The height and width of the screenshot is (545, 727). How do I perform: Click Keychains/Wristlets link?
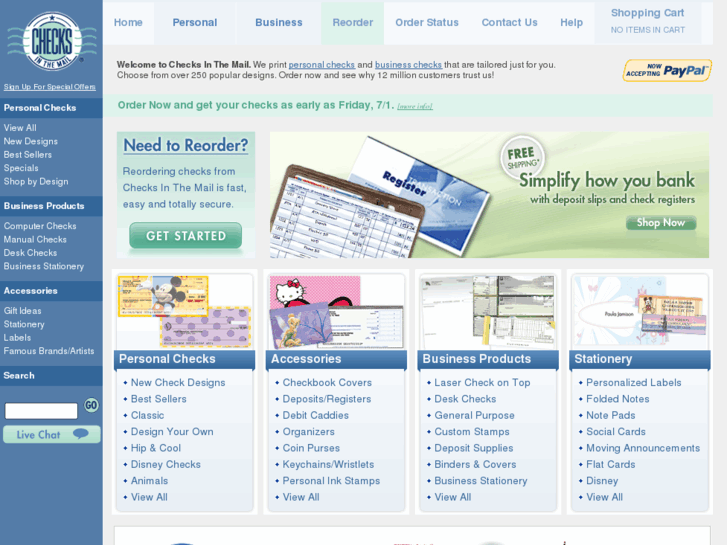point(328,464)
